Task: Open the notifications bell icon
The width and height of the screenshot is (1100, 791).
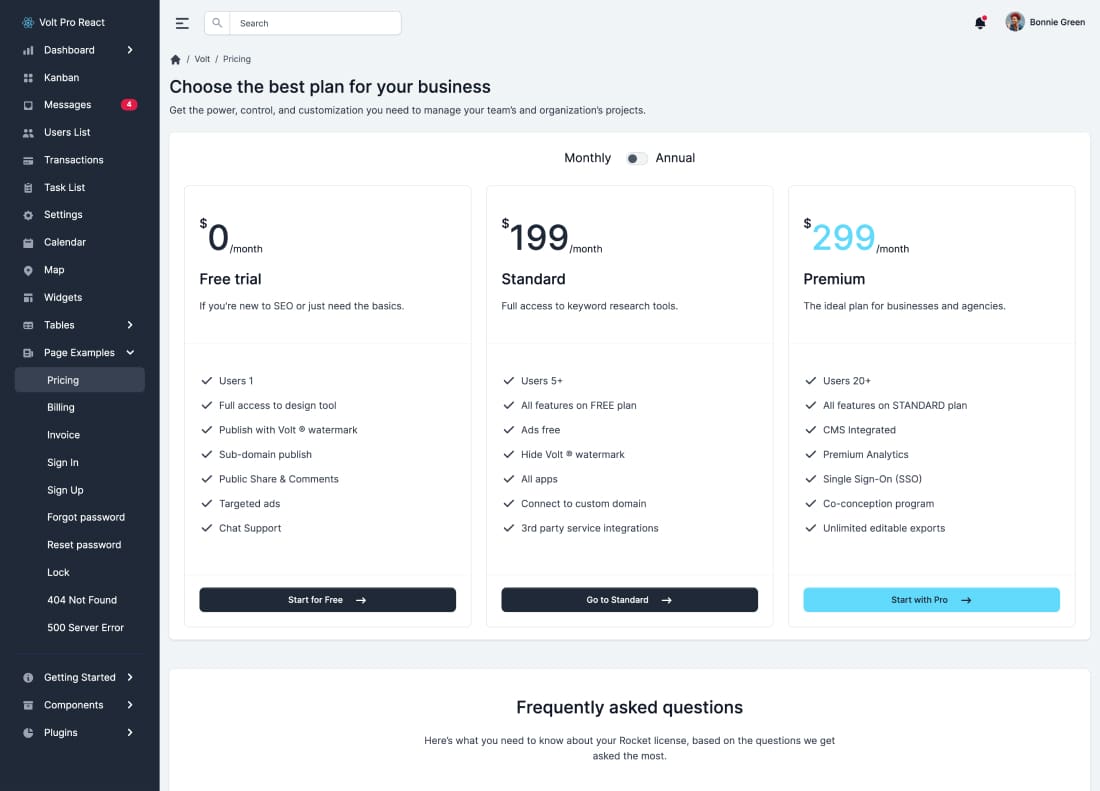Action: tap(980, 23)
